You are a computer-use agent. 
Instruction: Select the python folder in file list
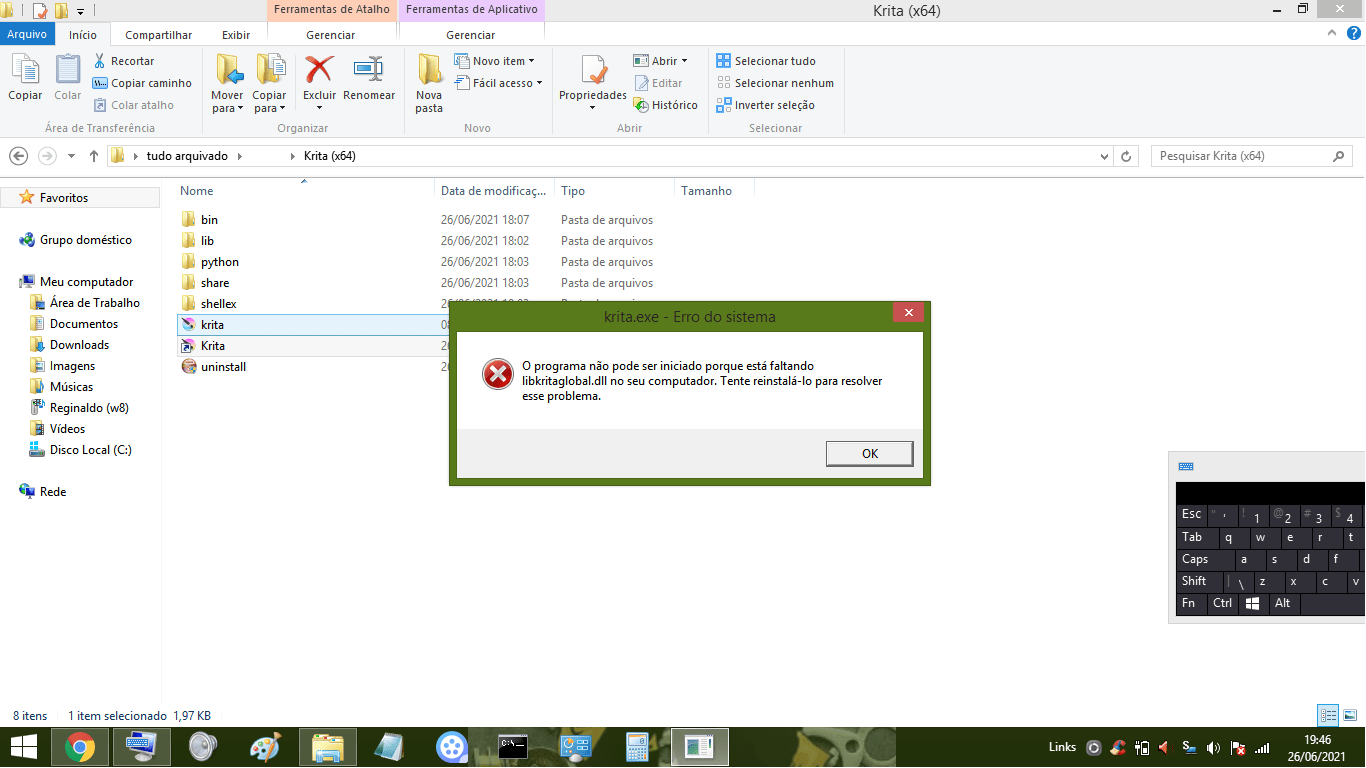[x=220, y=262]
